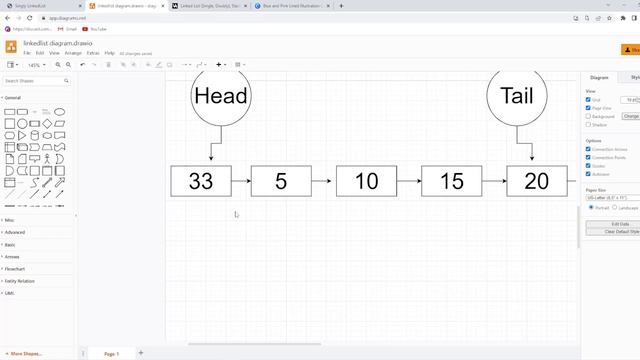
Task: Select the curved S connector shape
Action: pyautogui.click(x=35, y=182)
